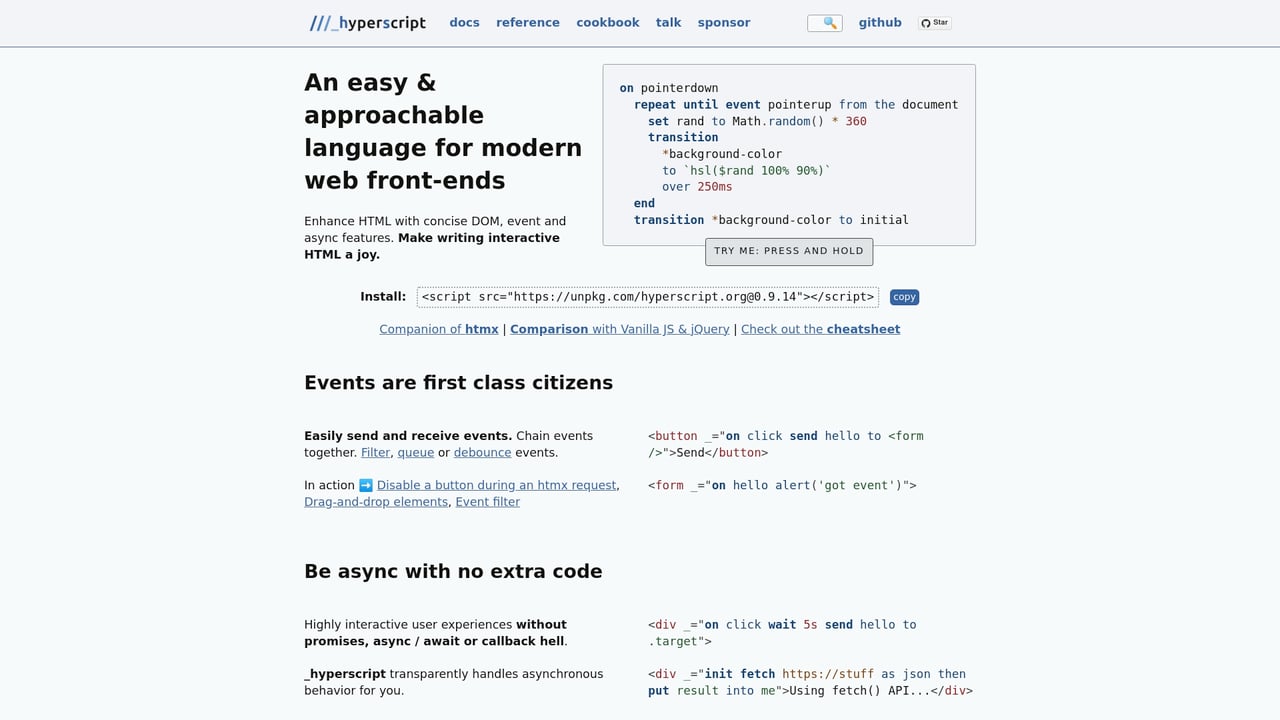Screen dimensions: 1280x720
Task: Select the install script text field
Action: (x=646, y=297)
